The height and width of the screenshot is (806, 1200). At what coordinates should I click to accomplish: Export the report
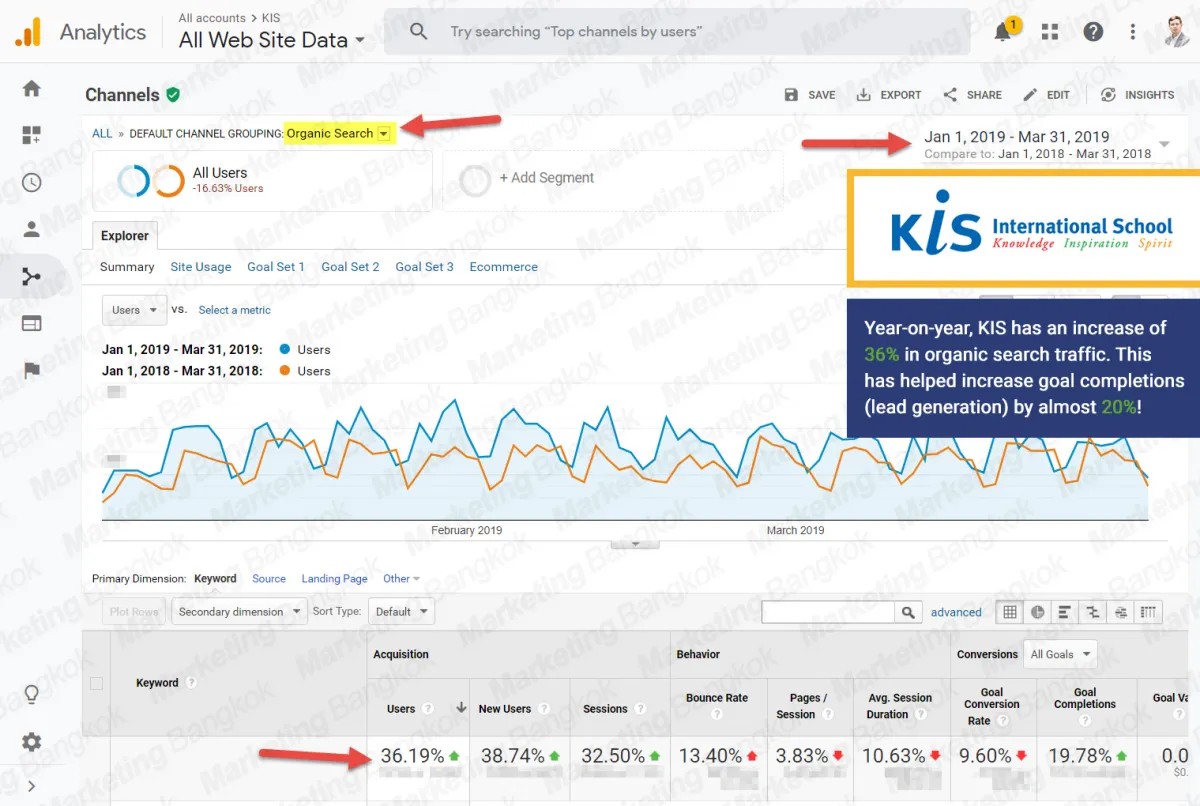(x=889, y=95)
